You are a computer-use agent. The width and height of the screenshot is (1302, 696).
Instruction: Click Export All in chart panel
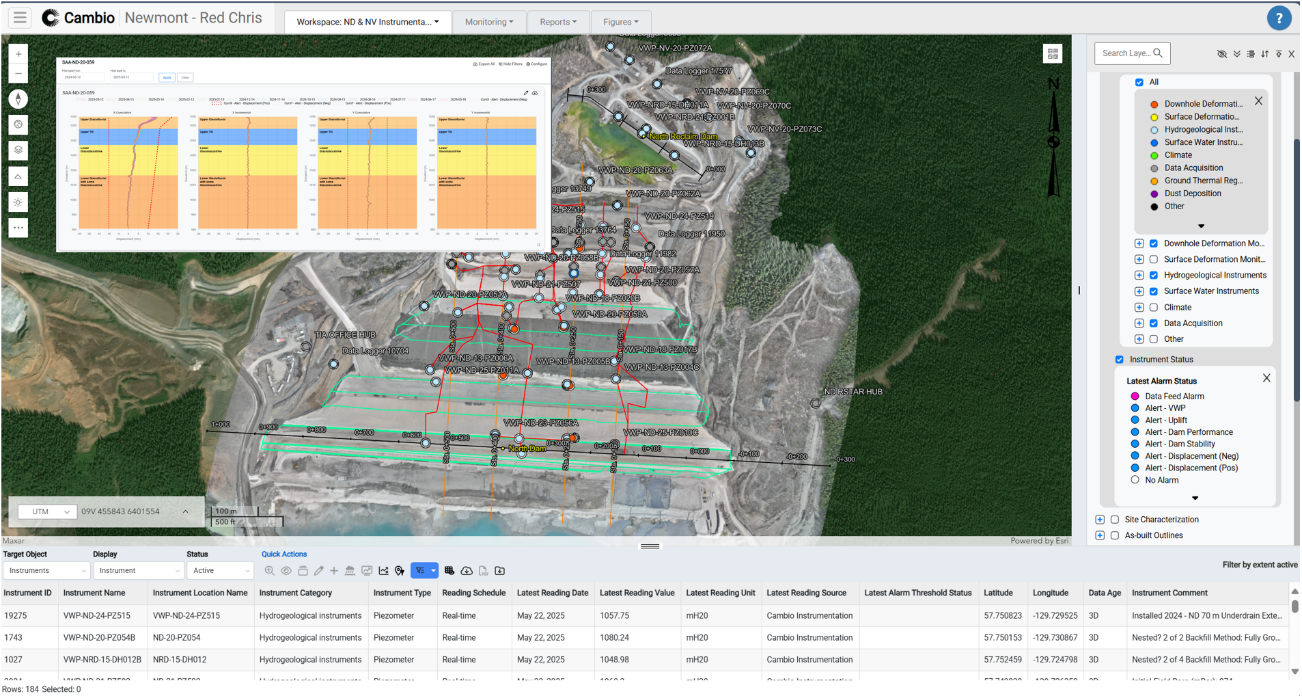point(483,63)
